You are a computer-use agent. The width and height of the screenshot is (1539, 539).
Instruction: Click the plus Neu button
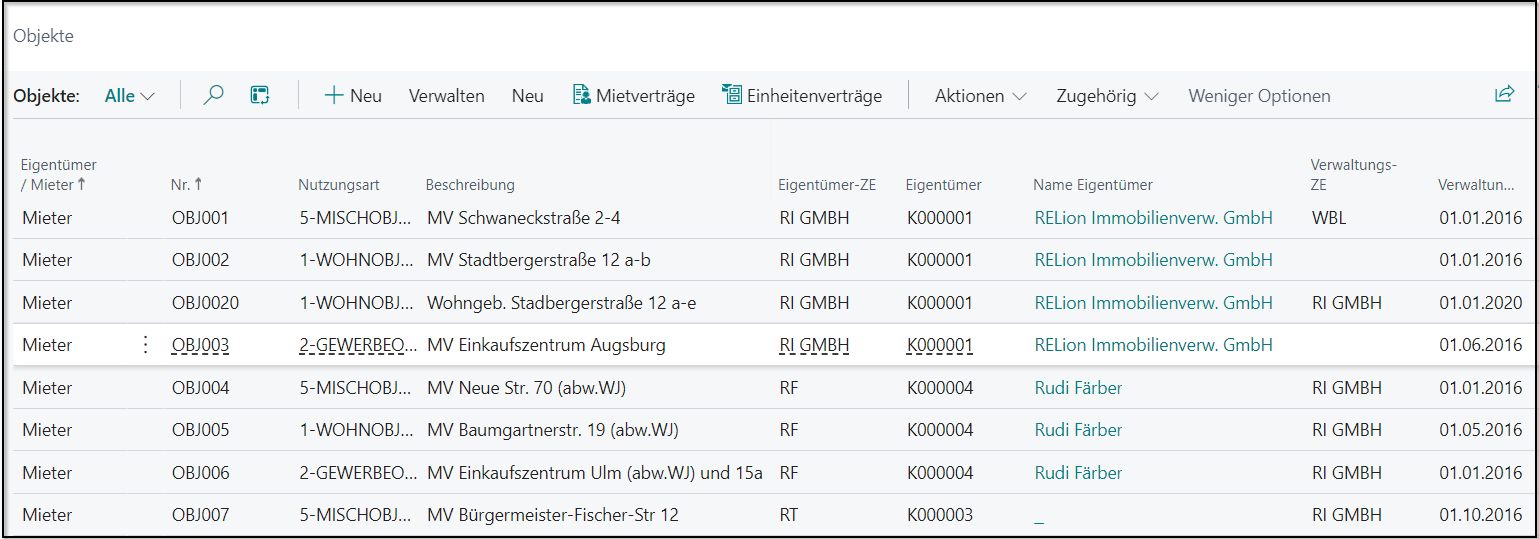point(353,96)
